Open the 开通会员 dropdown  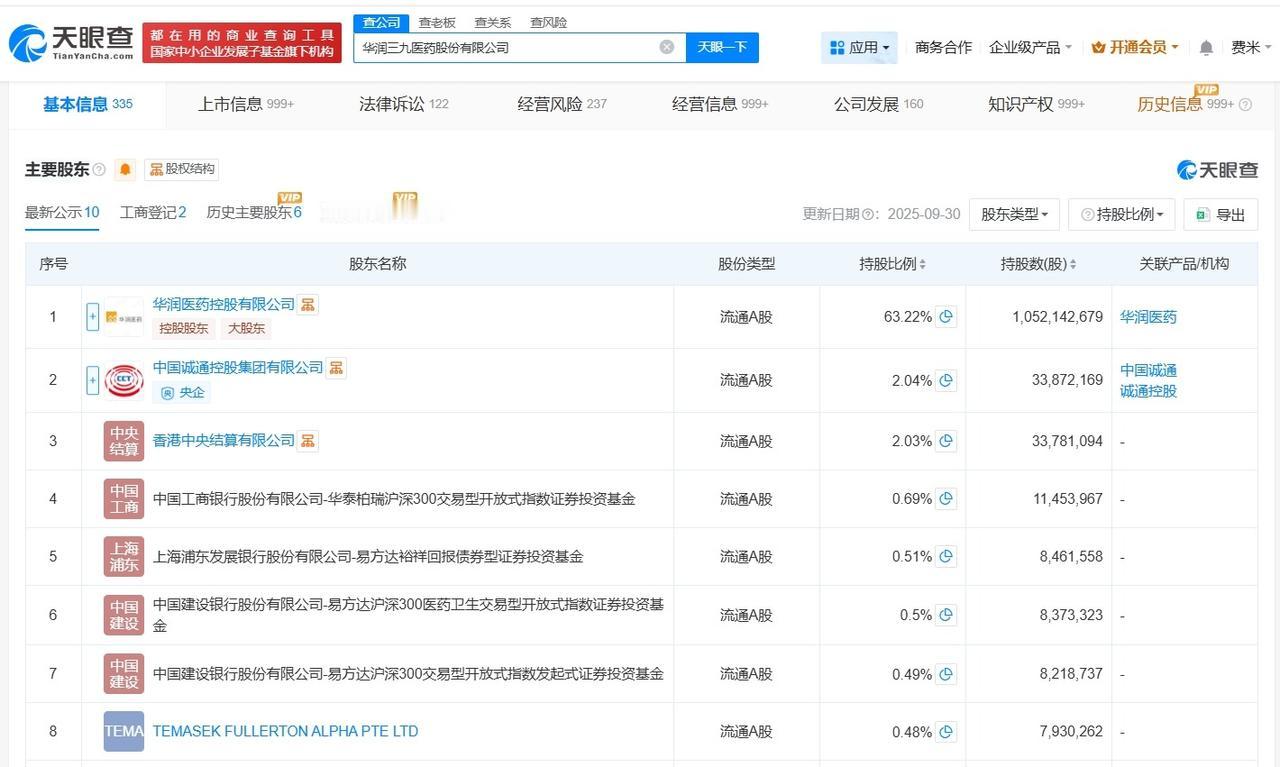pyautogui.click(x=1134, y=47)
